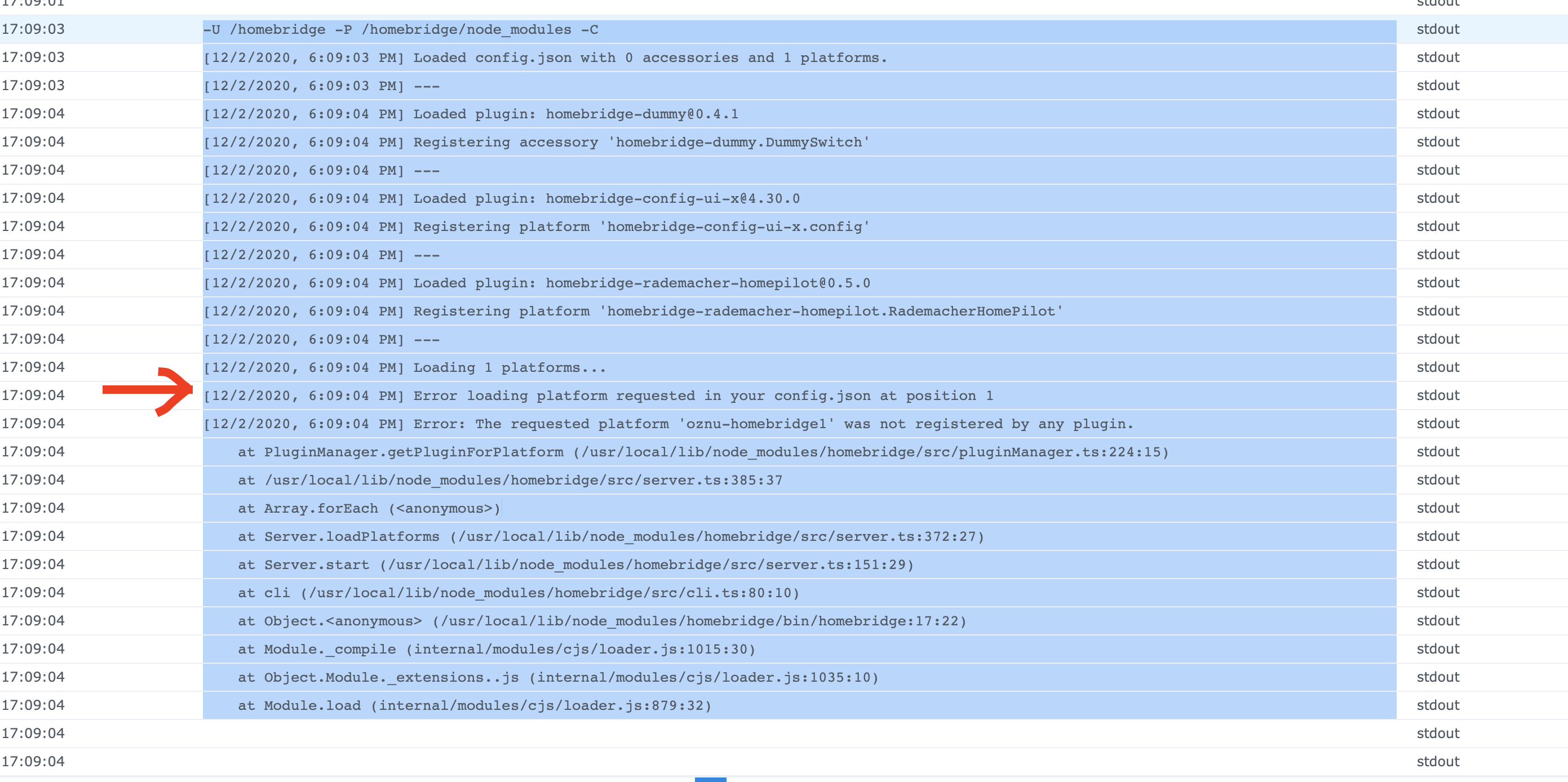Click the blue button at bottom center
The width and height of the screenshot is (1568, 782).
(x=710, y=779)
